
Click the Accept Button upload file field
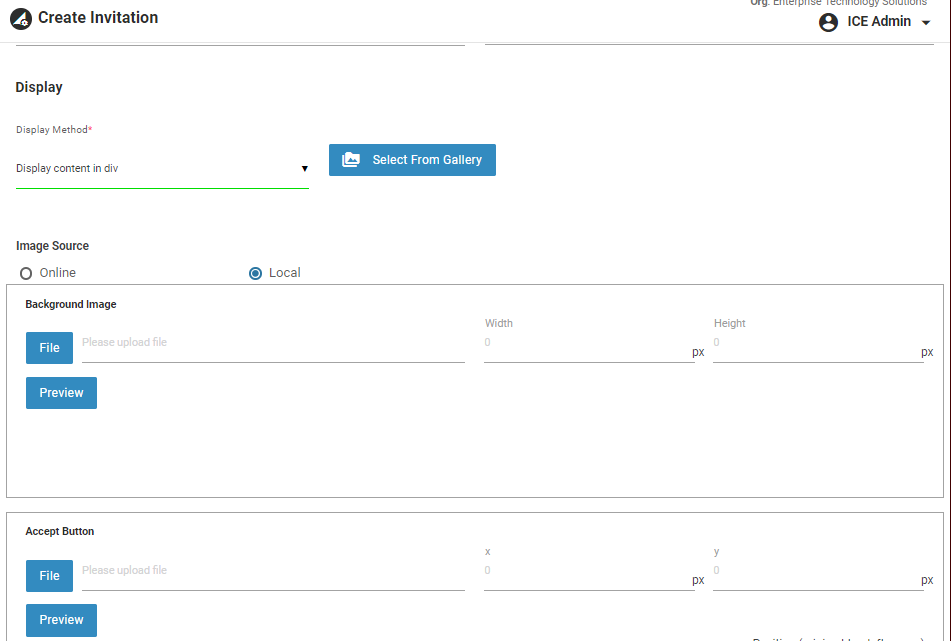tap(272, 571)
